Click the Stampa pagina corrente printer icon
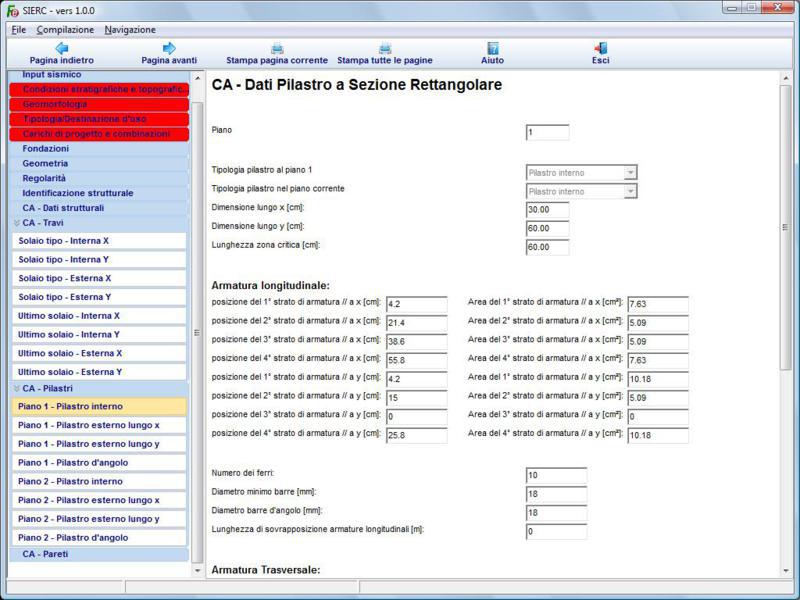 [277, 48]
